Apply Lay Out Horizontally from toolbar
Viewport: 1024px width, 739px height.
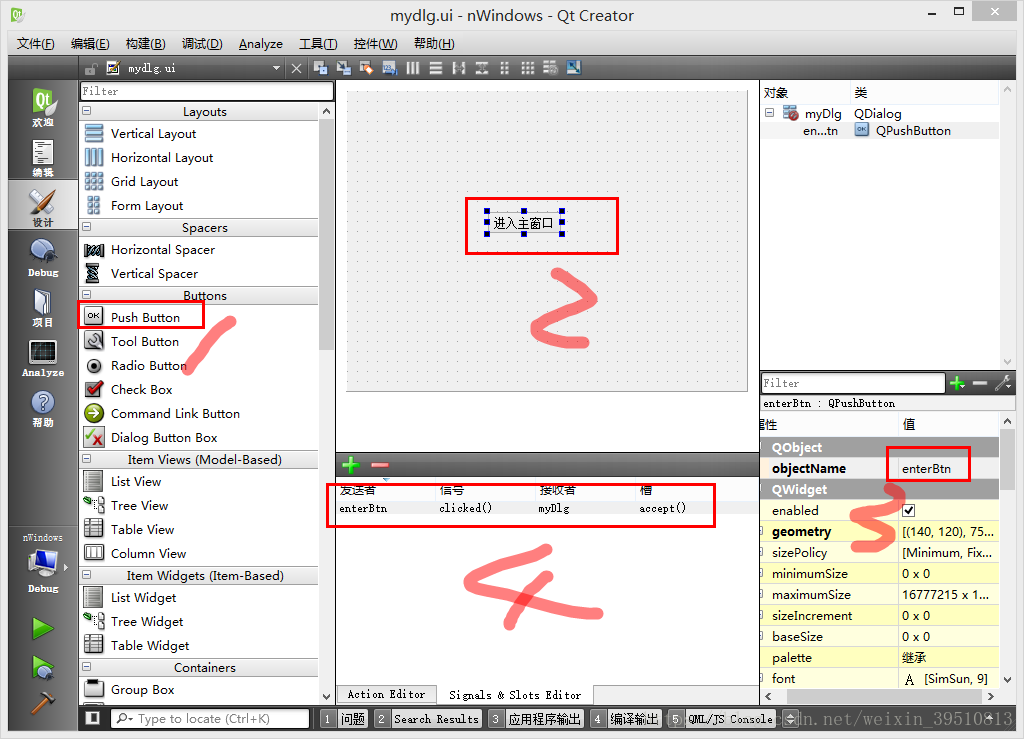(413, 68)
